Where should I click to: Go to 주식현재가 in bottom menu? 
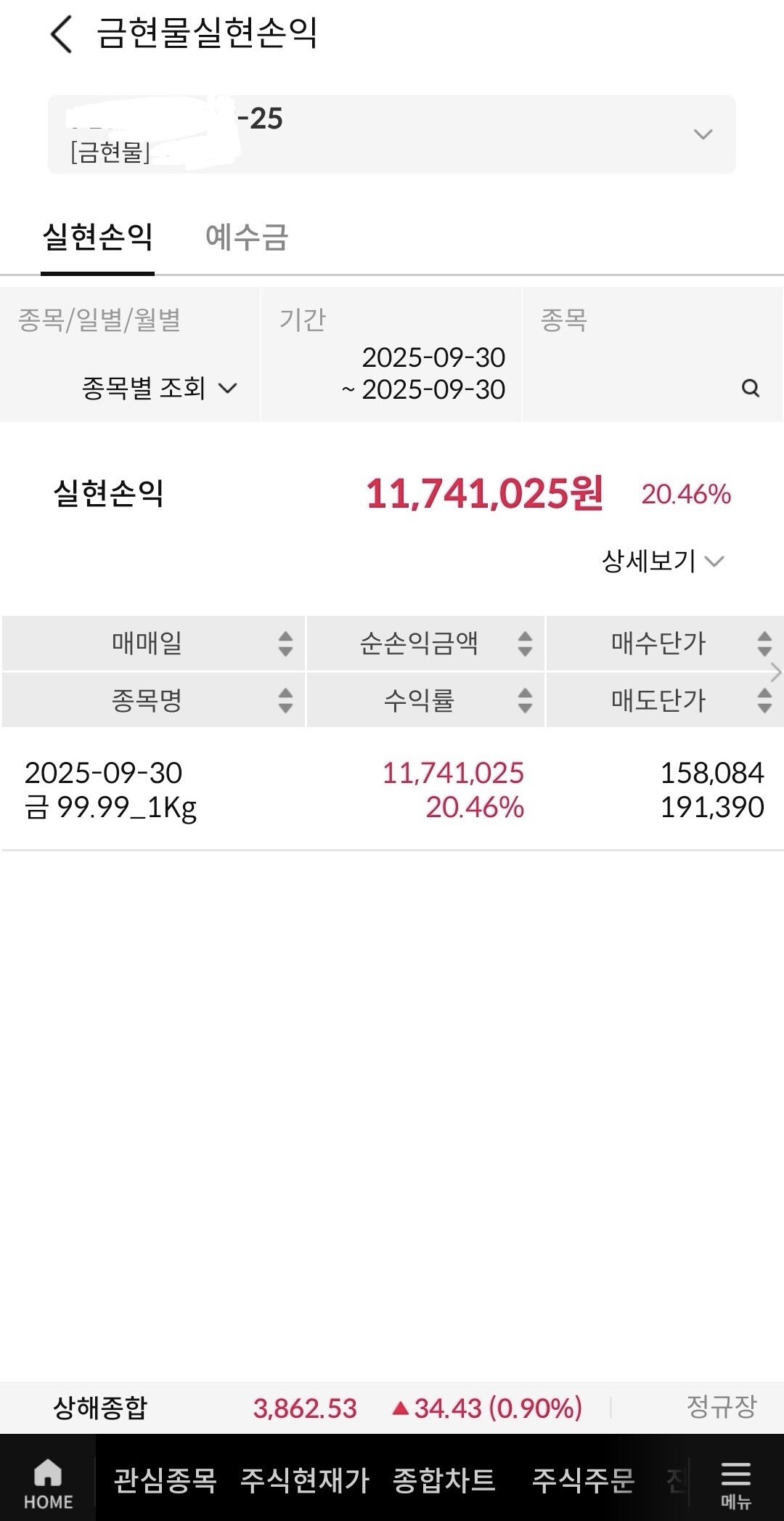tap(305, 1480)
